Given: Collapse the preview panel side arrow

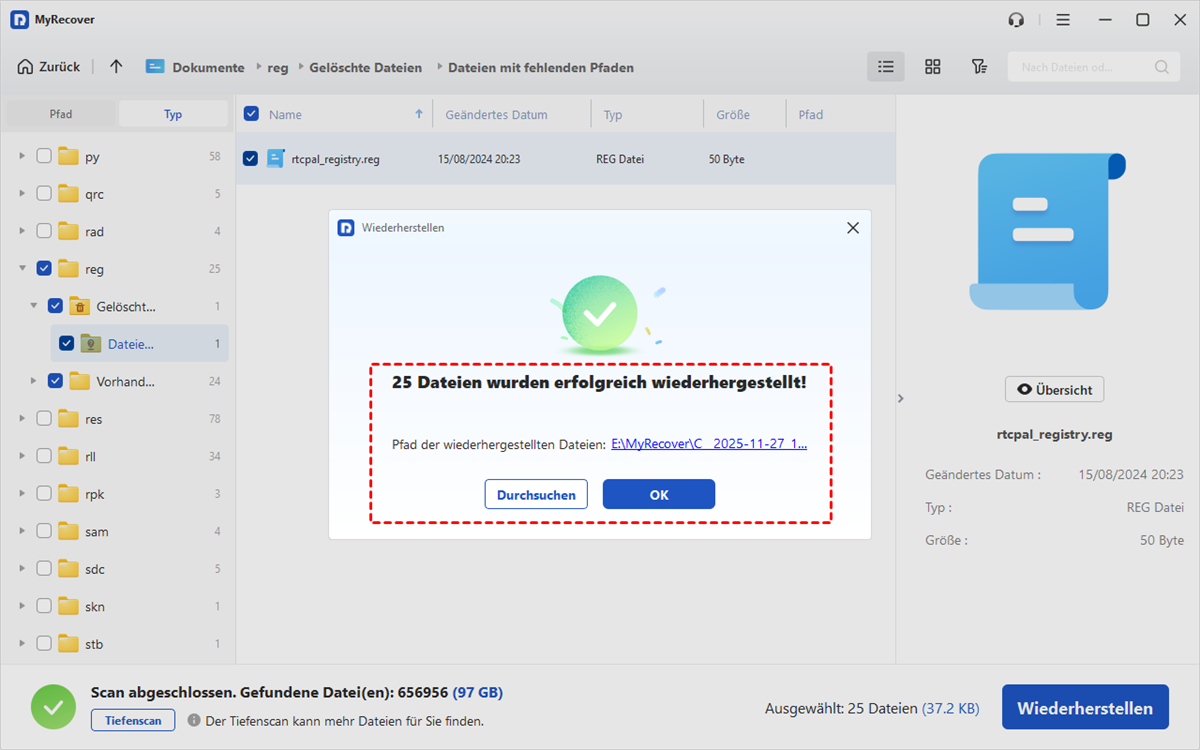Looking at the screenshot, I should tap(900, 398).
